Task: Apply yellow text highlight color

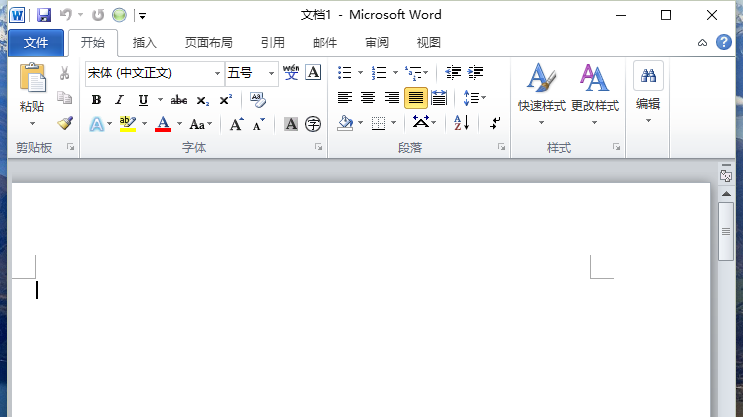Action: (x=127, y=124)
